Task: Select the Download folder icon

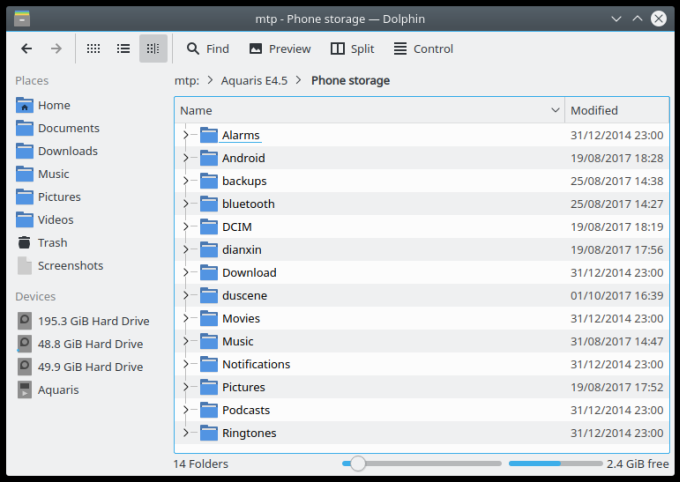Action: [209, 273]
